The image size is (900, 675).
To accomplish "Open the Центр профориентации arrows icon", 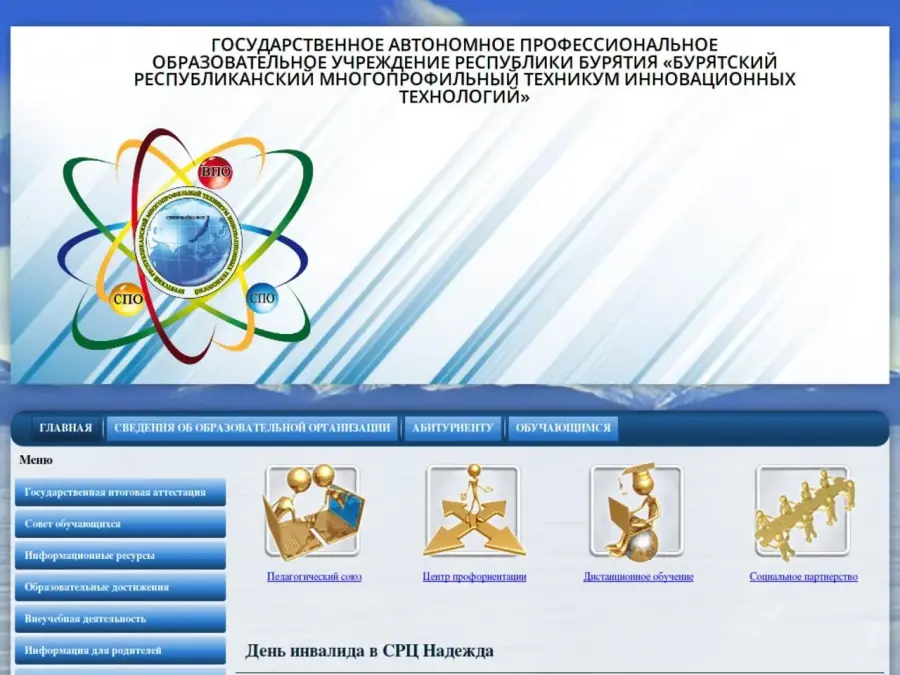I will point(474,511).
